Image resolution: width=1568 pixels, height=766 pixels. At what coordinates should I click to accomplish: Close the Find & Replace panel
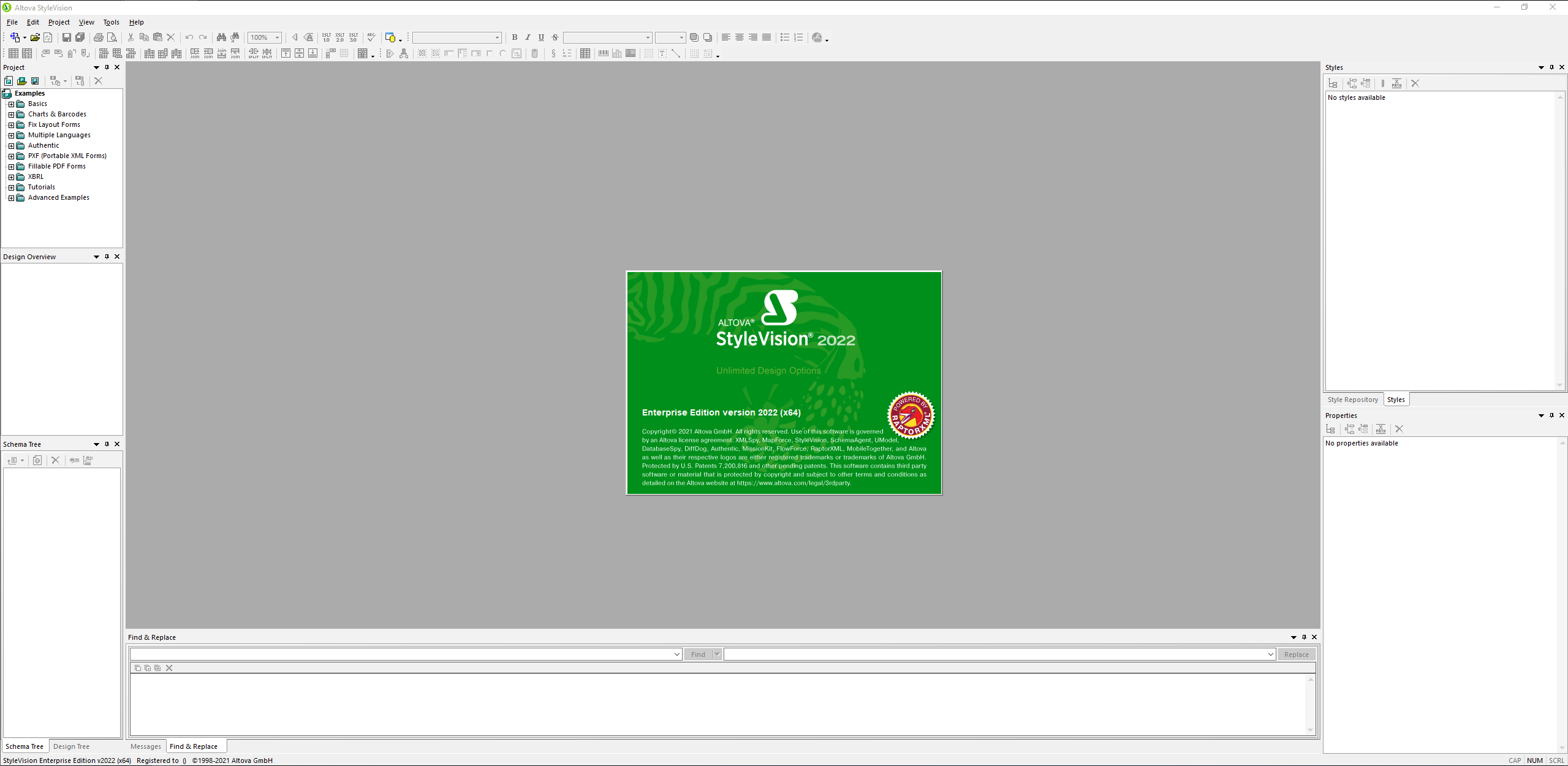[1314, 637]
